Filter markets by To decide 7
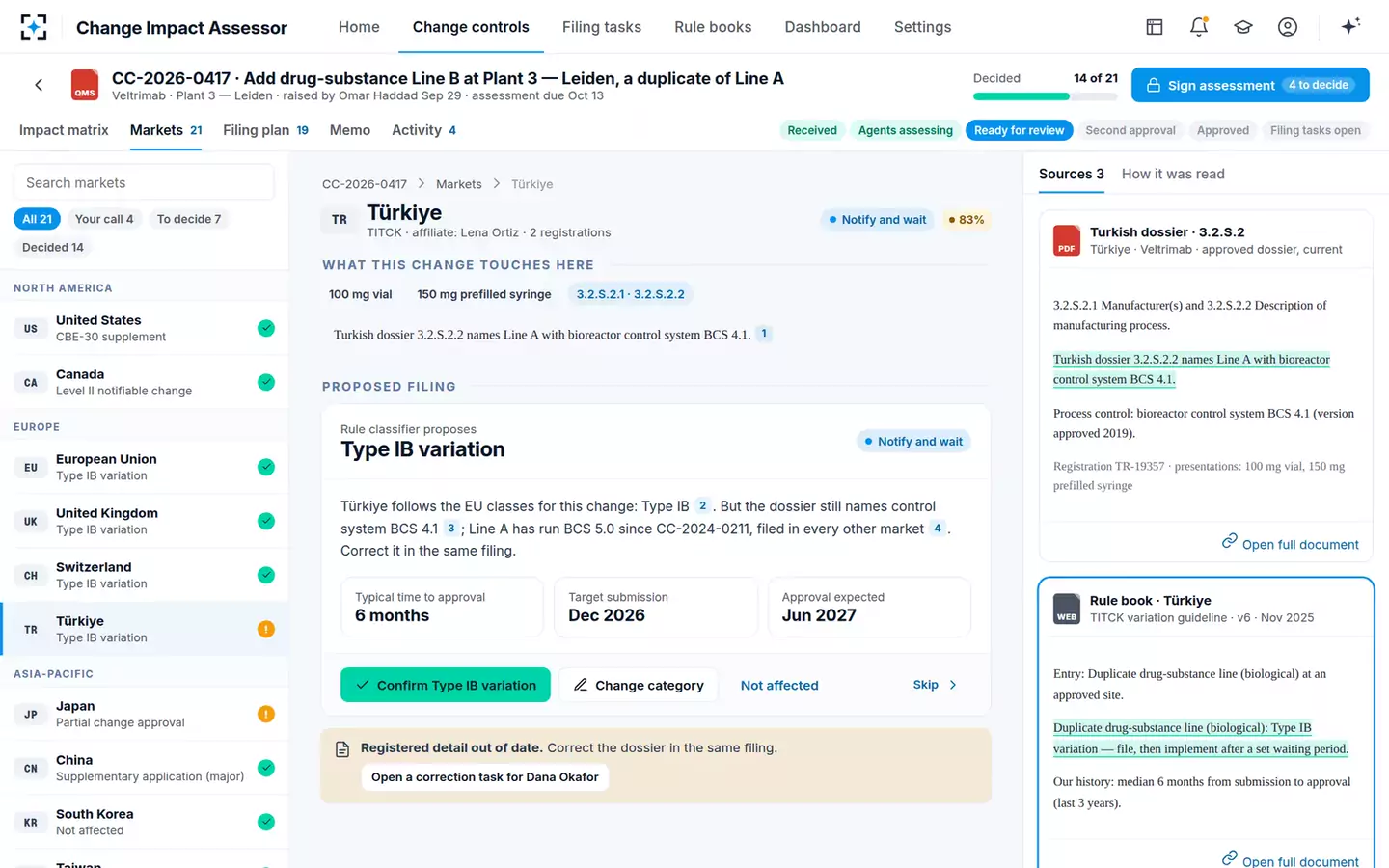1389x868 pixels. point(189,219)
